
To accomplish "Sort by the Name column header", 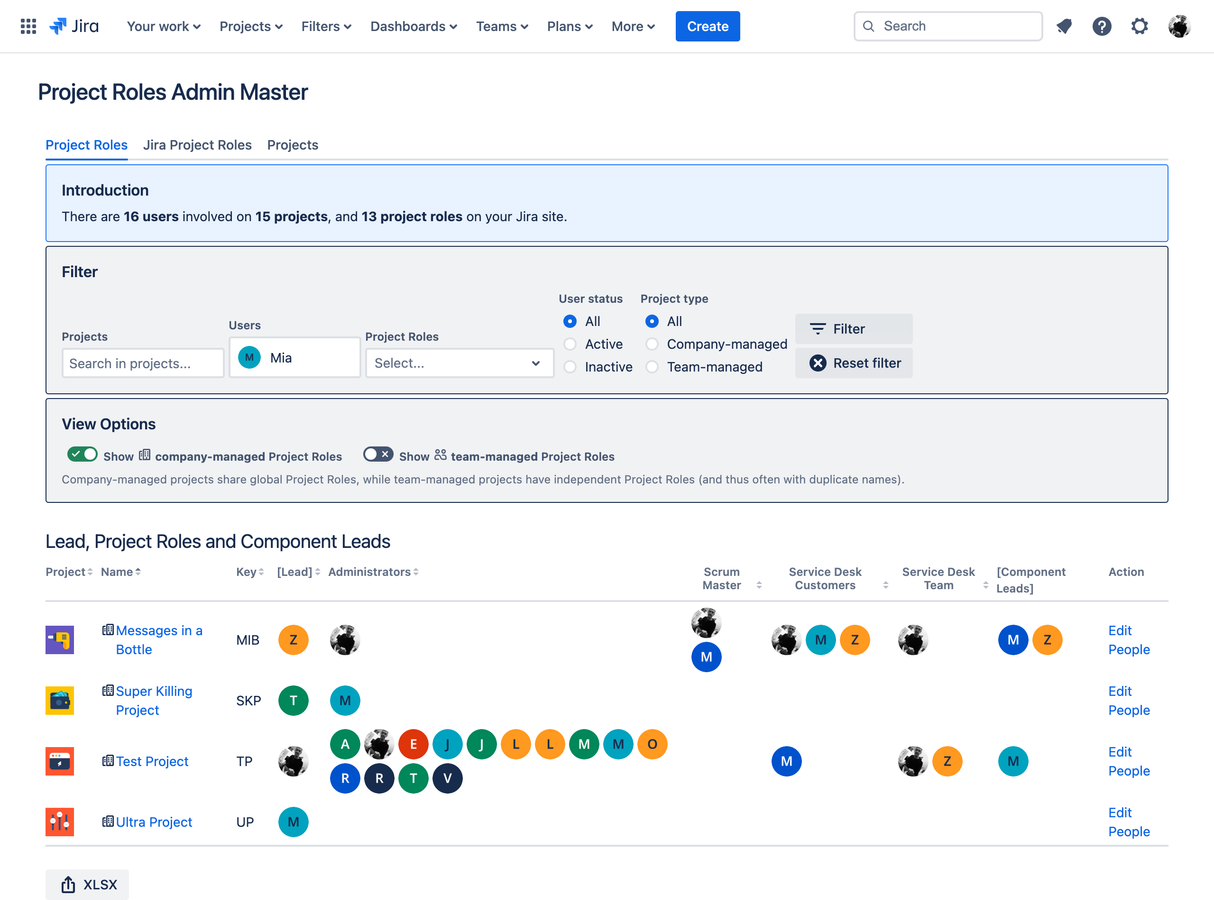I will [x=121, y=572].
